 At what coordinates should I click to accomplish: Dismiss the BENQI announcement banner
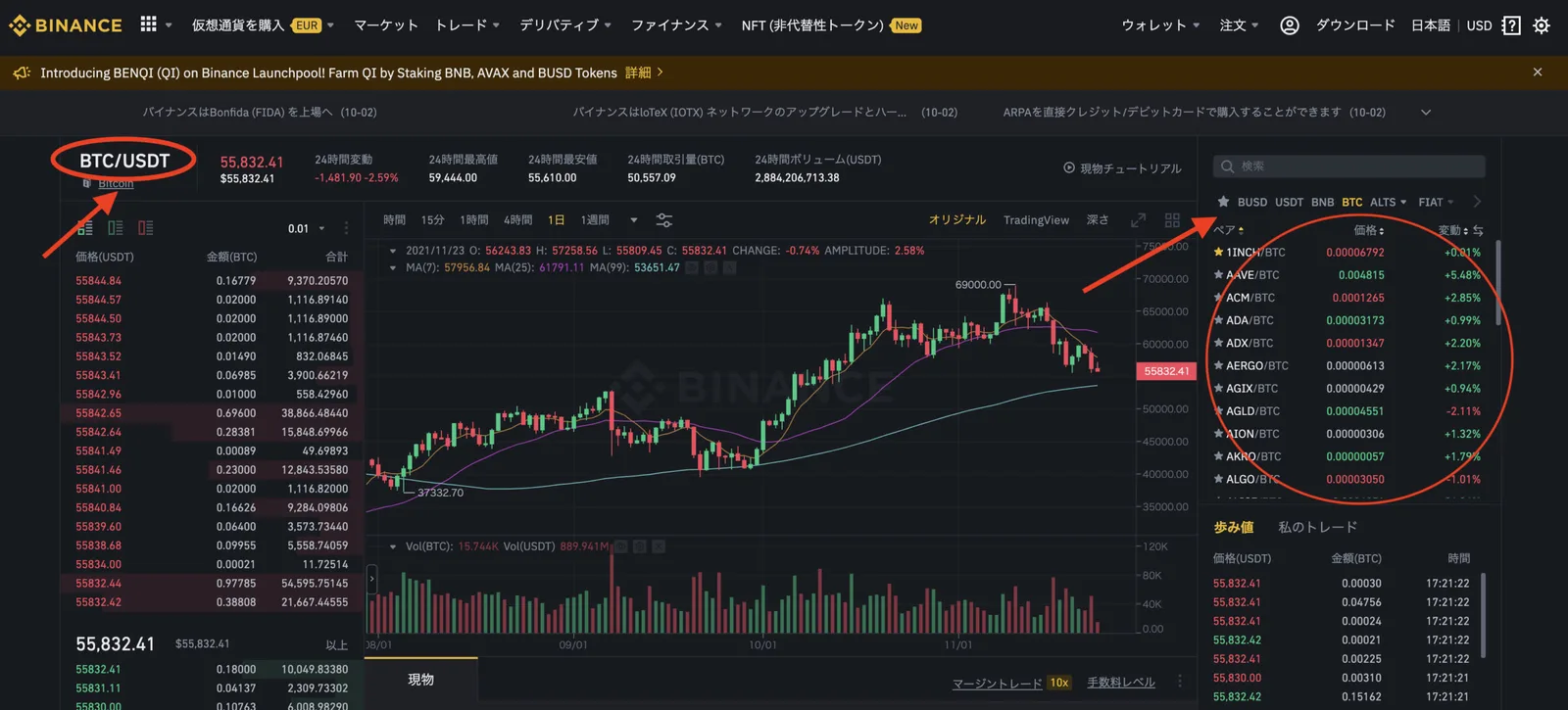click(x=1538, y=72)
